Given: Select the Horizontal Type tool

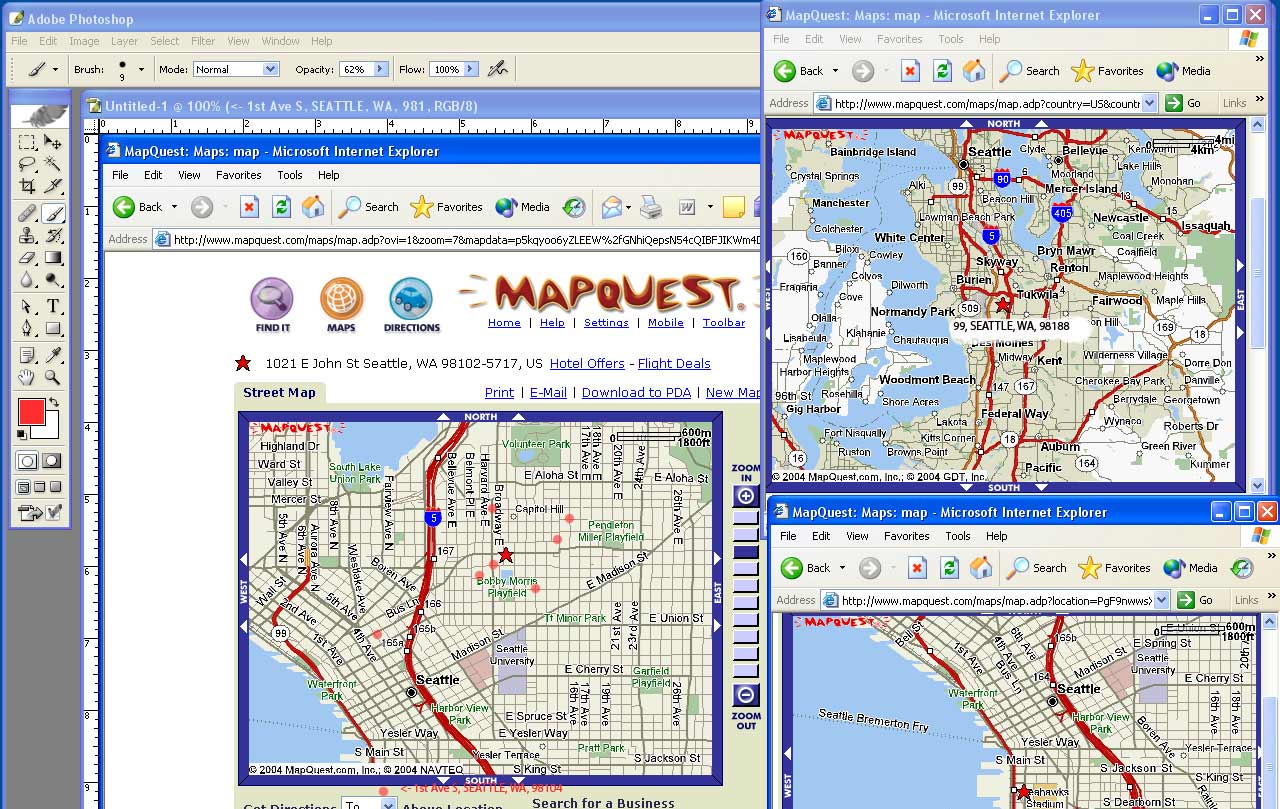Looking at the screenshot, I should tap(53, 307).
